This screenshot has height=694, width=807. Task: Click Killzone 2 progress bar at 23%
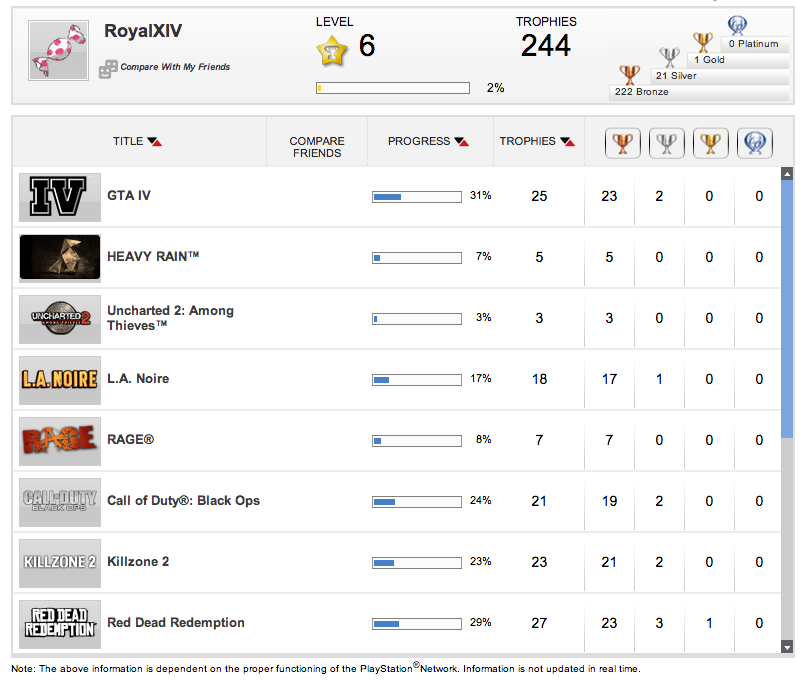tap(417, 563)
